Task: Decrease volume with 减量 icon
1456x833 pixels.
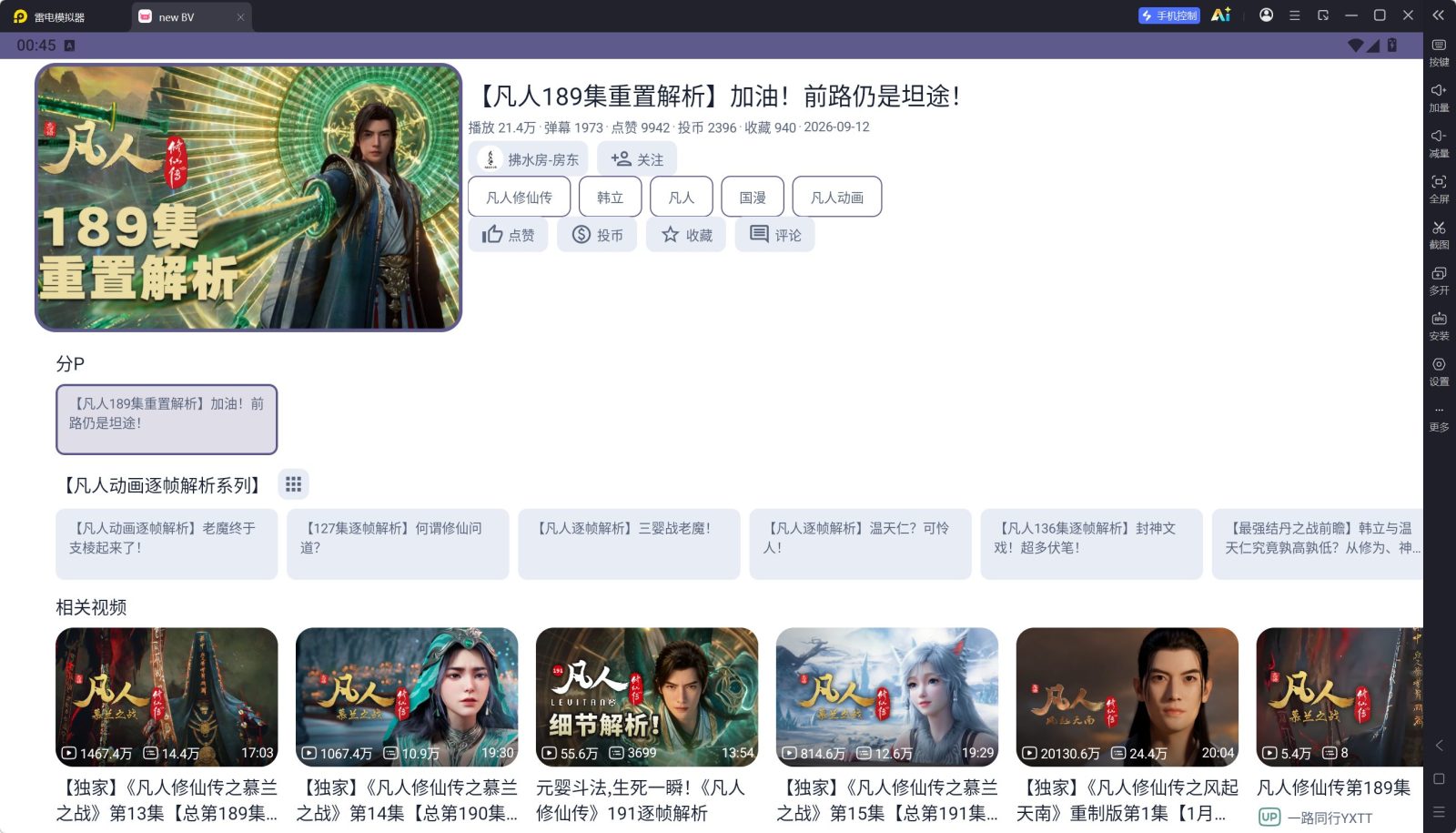Action: [x=1439, y=144]
